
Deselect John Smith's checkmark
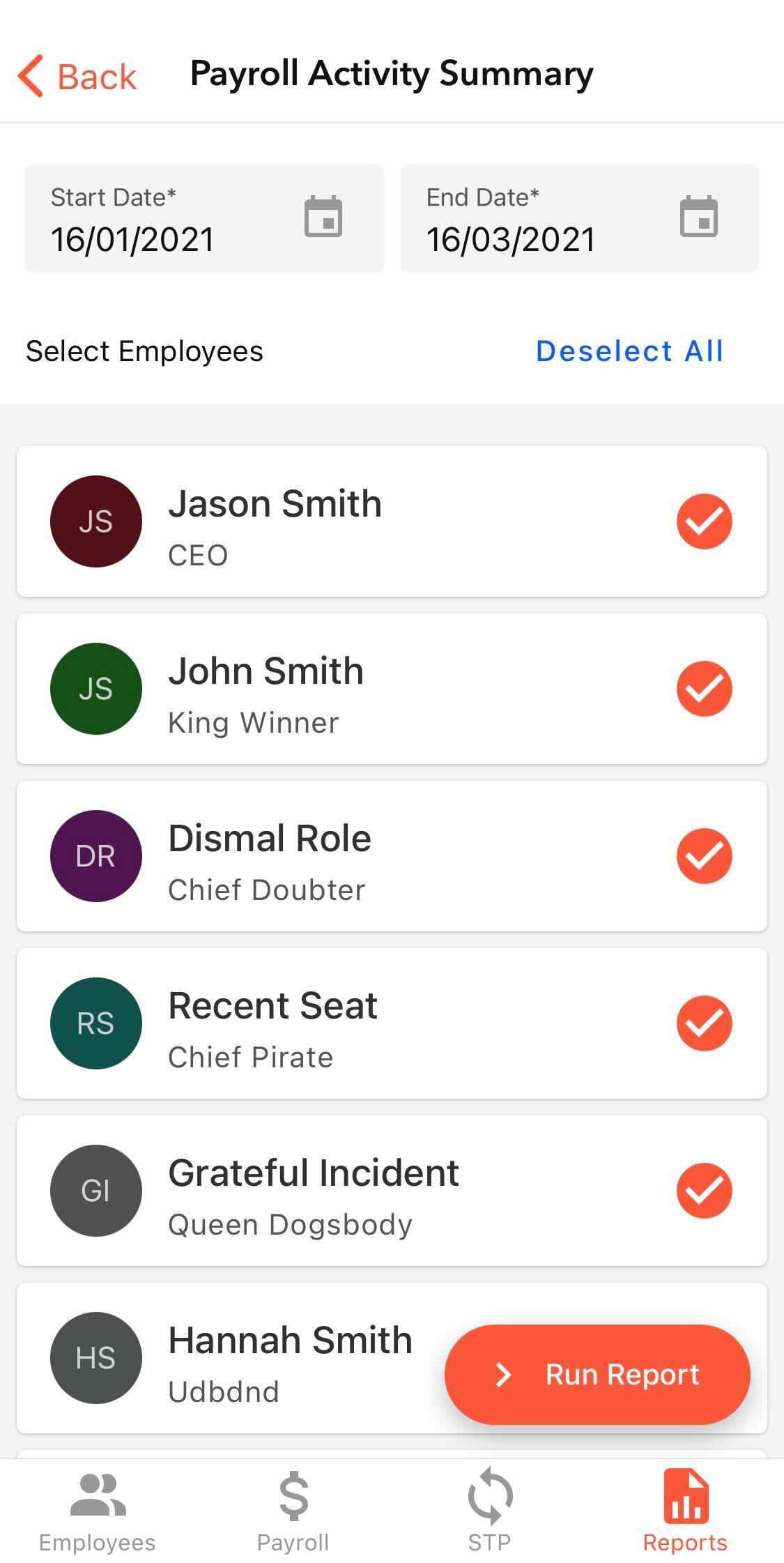coord(704,689)
